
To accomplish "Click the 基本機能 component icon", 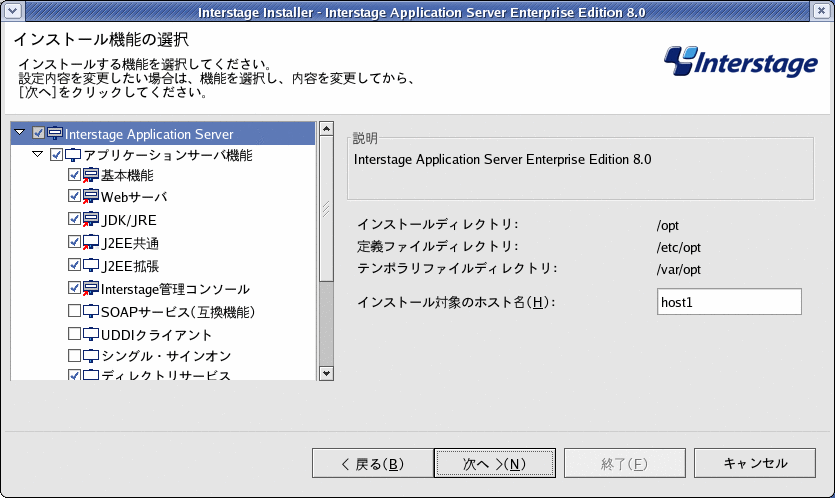I will pos(91,175).
